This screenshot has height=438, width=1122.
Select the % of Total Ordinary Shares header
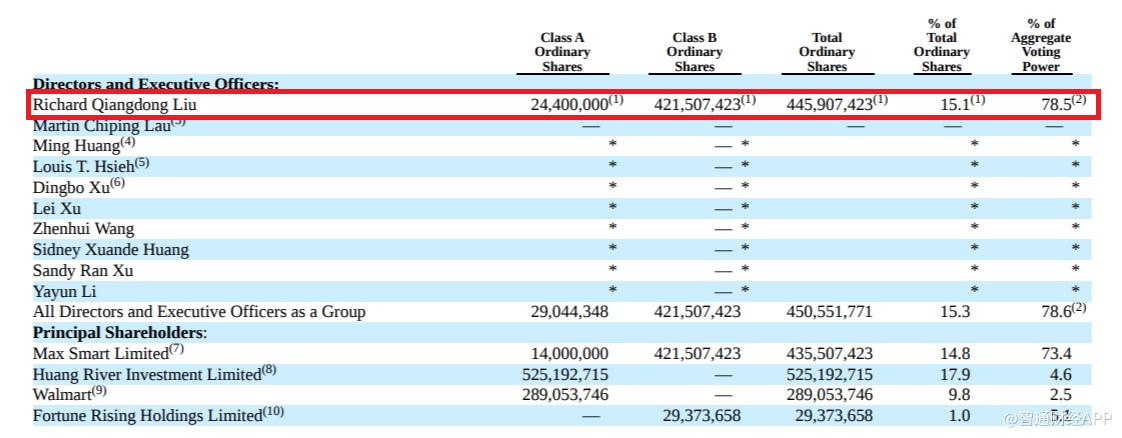941,45
